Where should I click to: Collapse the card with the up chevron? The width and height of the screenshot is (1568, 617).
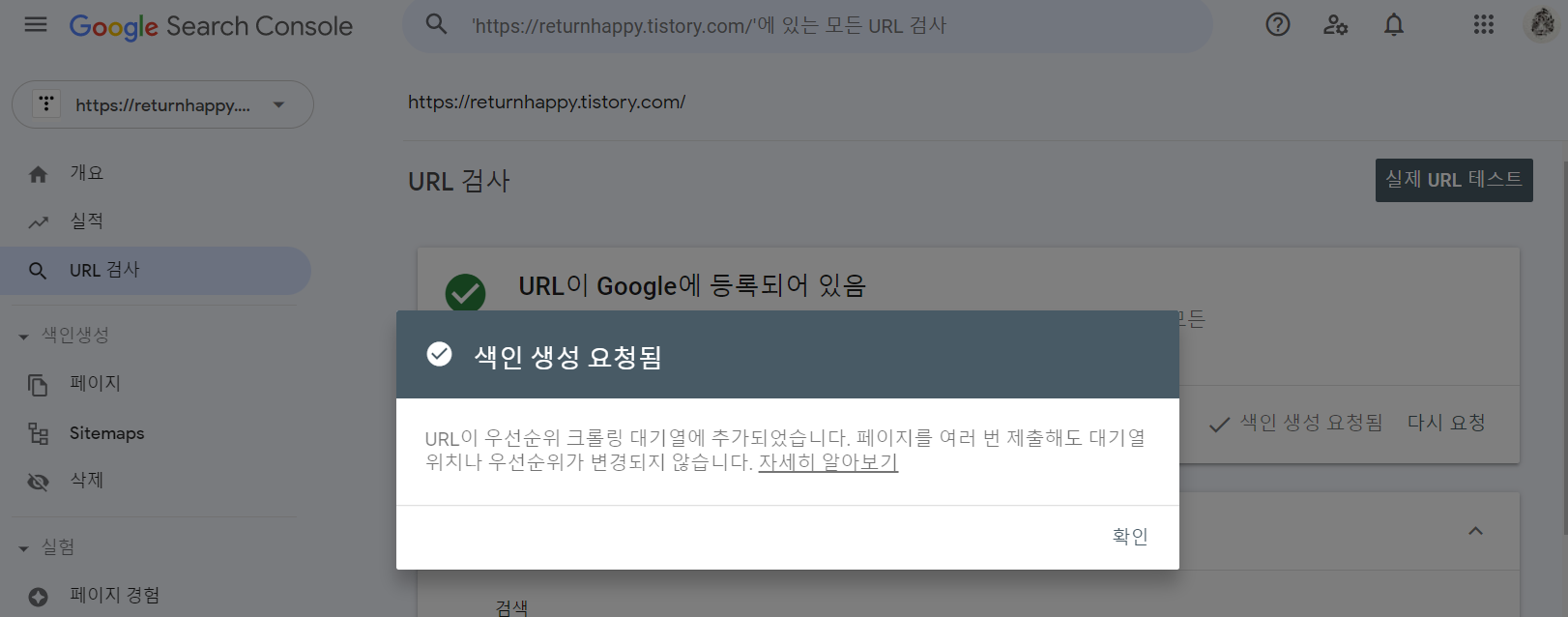click(1475, 531)
